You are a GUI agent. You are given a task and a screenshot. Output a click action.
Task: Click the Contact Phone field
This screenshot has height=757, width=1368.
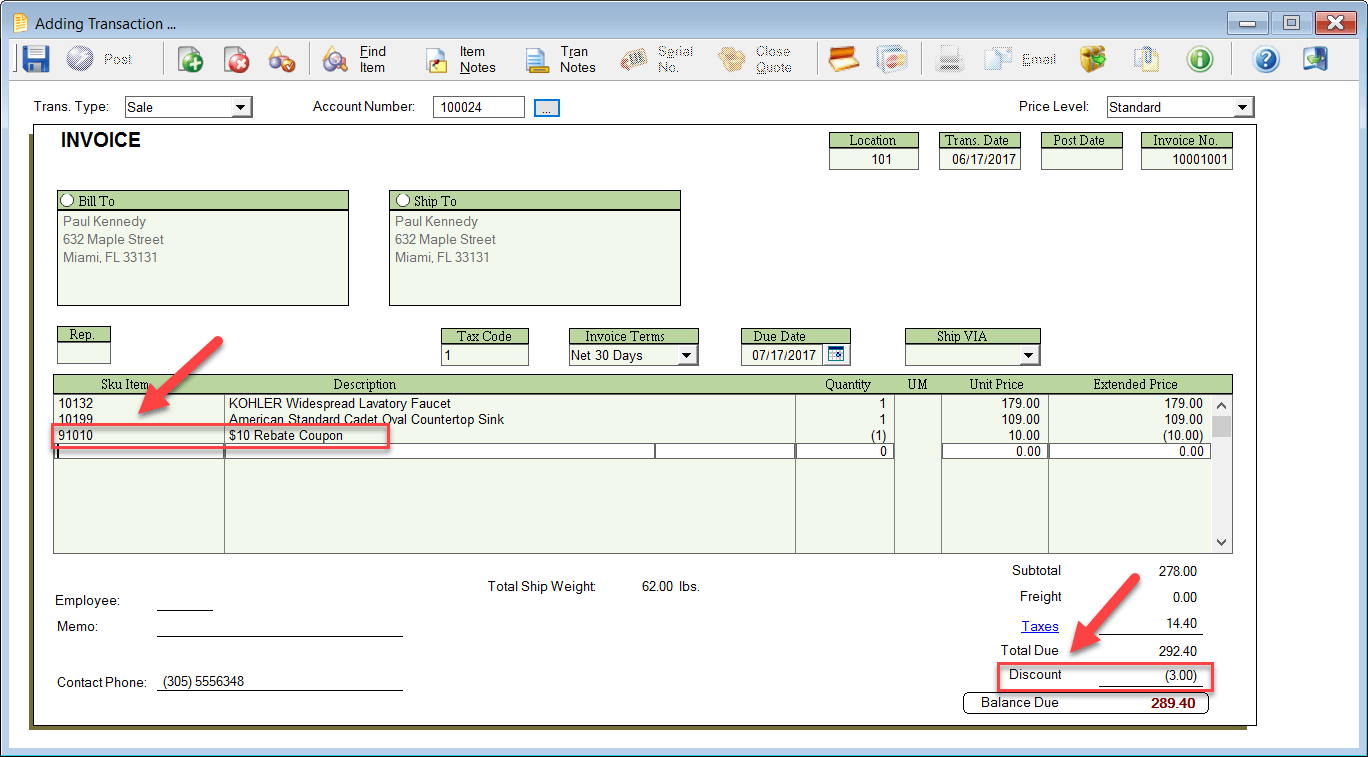[280, 682]
